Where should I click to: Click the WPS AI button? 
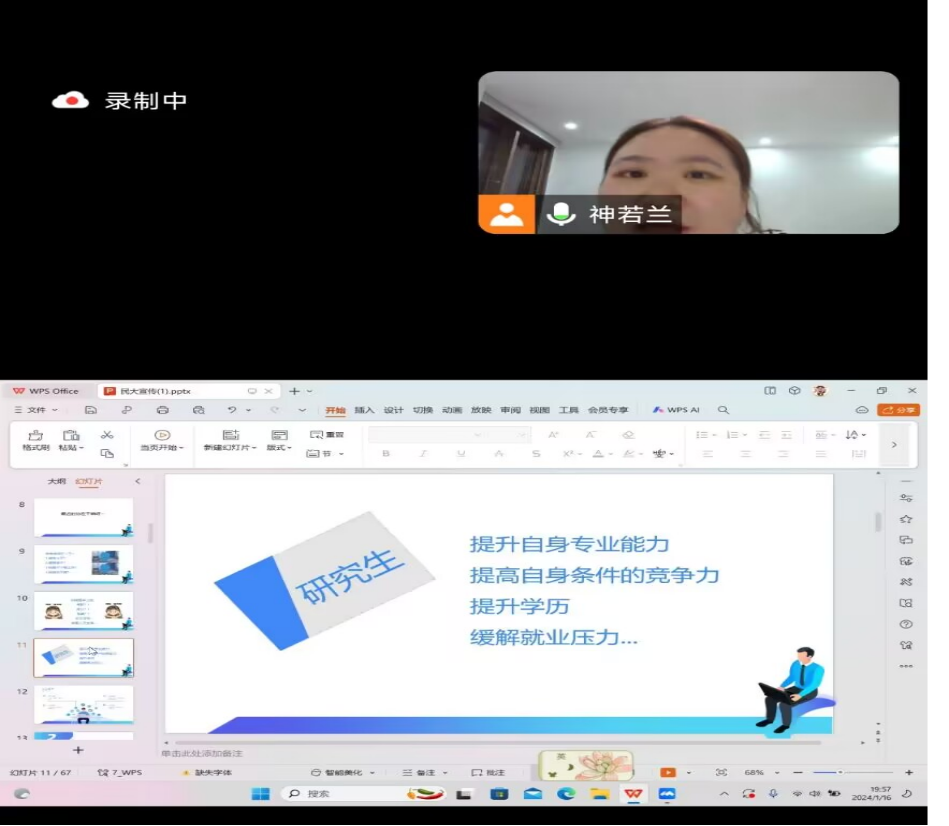[x=676, y=410]
